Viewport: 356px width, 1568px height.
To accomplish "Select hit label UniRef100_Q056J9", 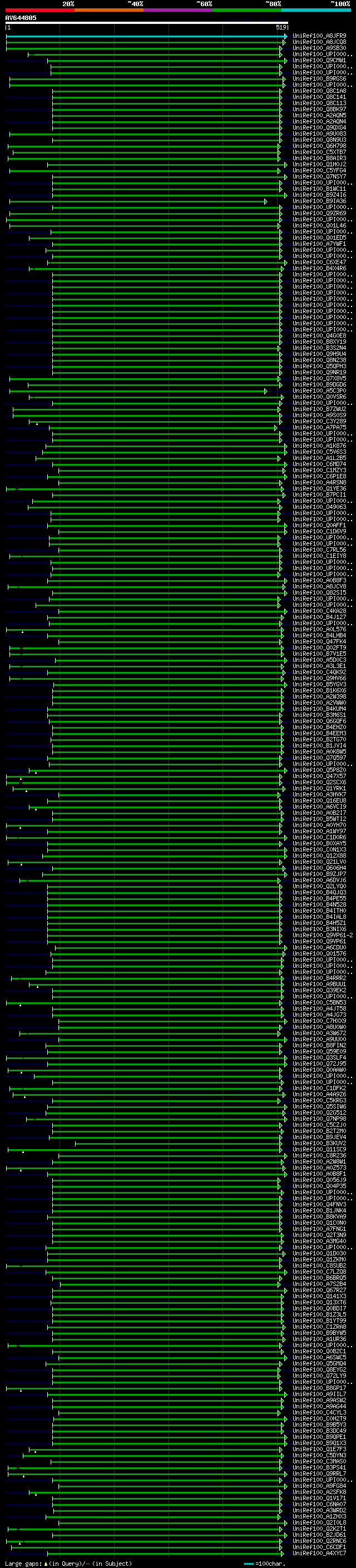I will [319, 1180].
